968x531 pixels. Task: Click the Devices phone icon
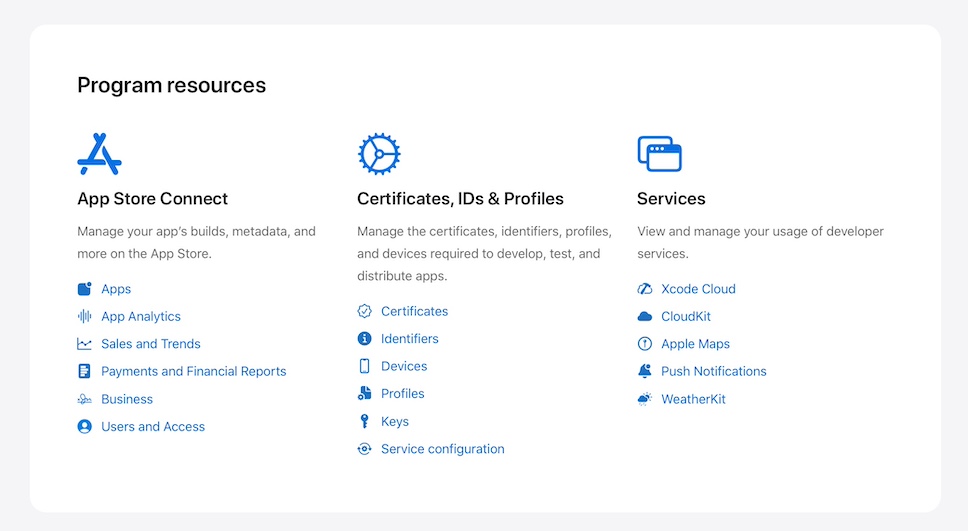coord(364,366)
